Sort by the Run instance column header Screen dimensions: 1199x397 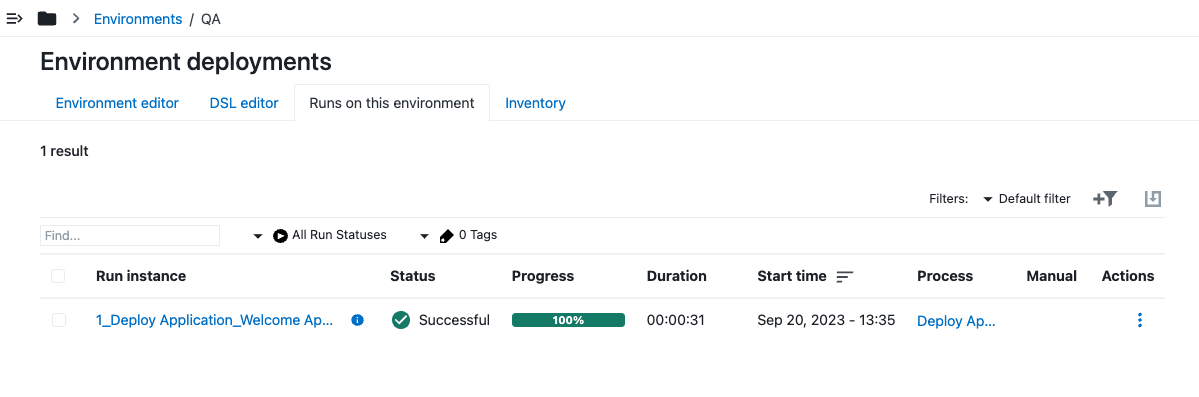click(141, 276)
